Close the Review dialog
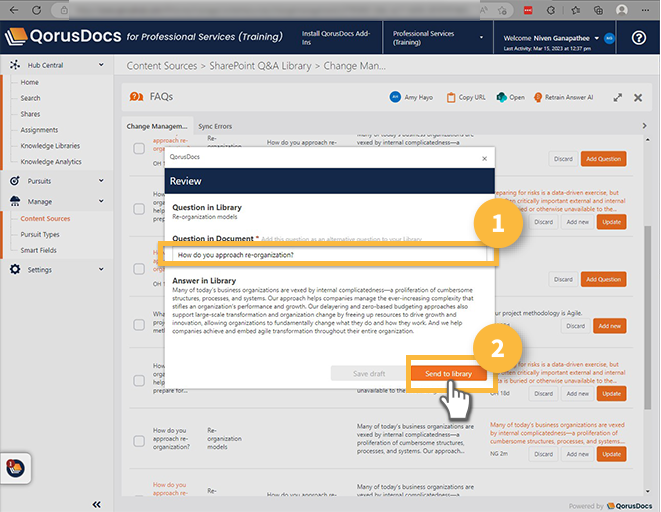Image resolution: width=661 pixels, height=512 pixels. 484,158
